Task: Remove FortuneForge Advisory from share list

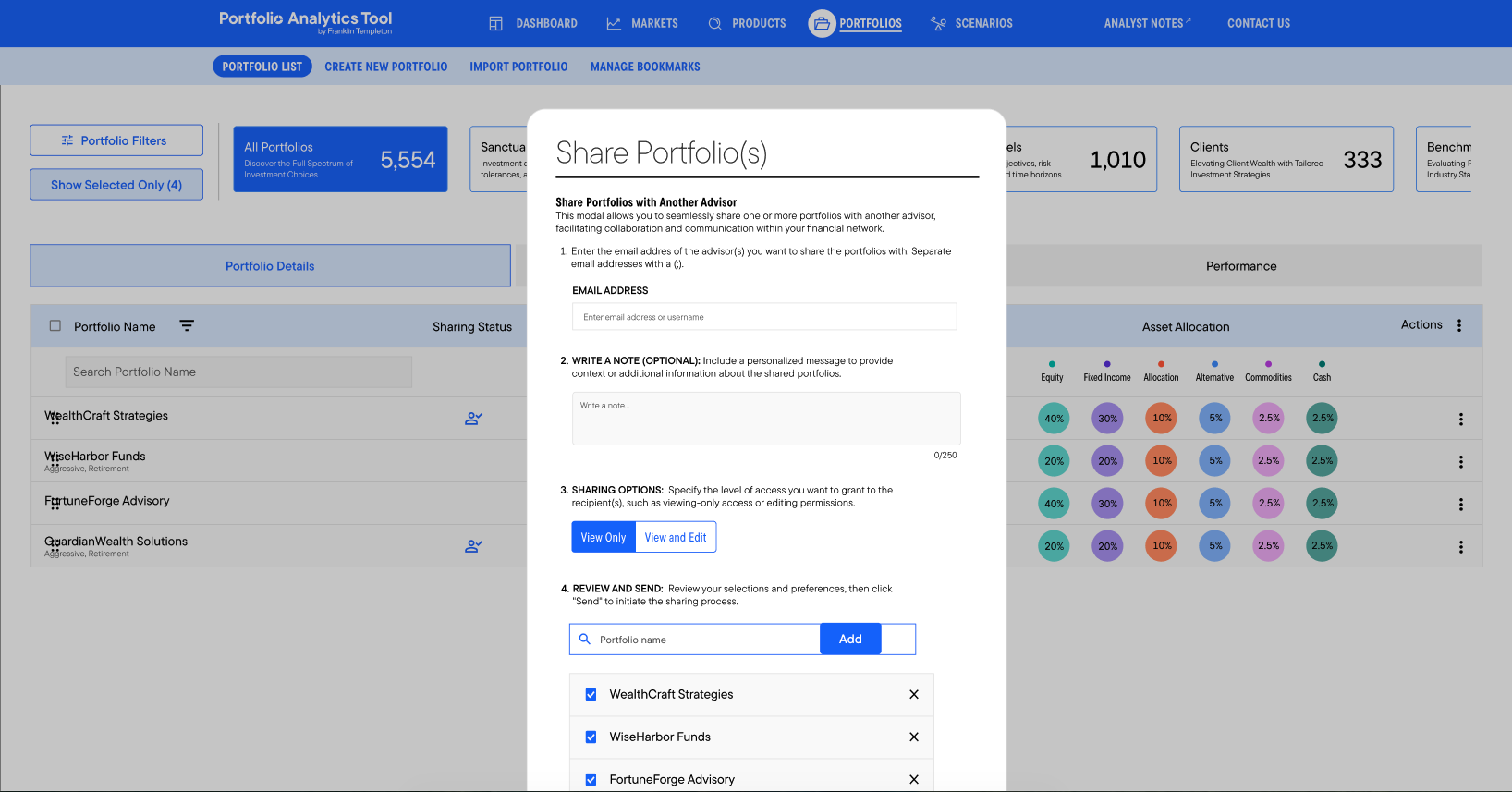Action: click(x=914, y=779)
